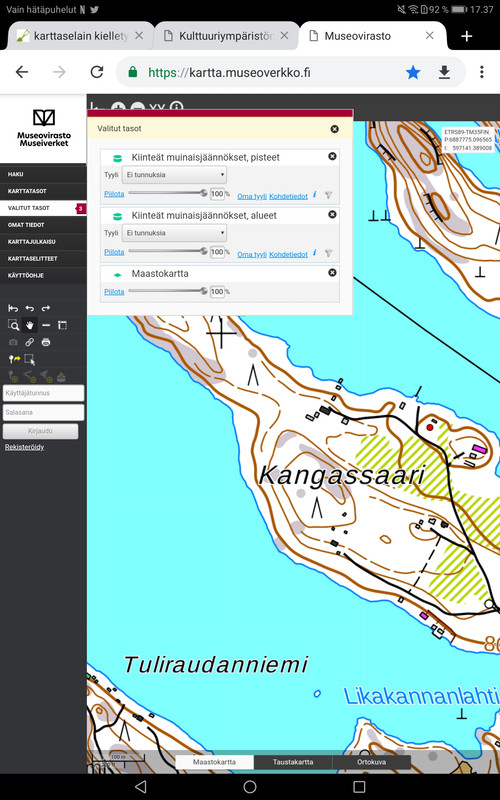The width and height of the screenshot is (500, 800).
Task: Select the rectangle feature selection tool
Action: [30, 359]
